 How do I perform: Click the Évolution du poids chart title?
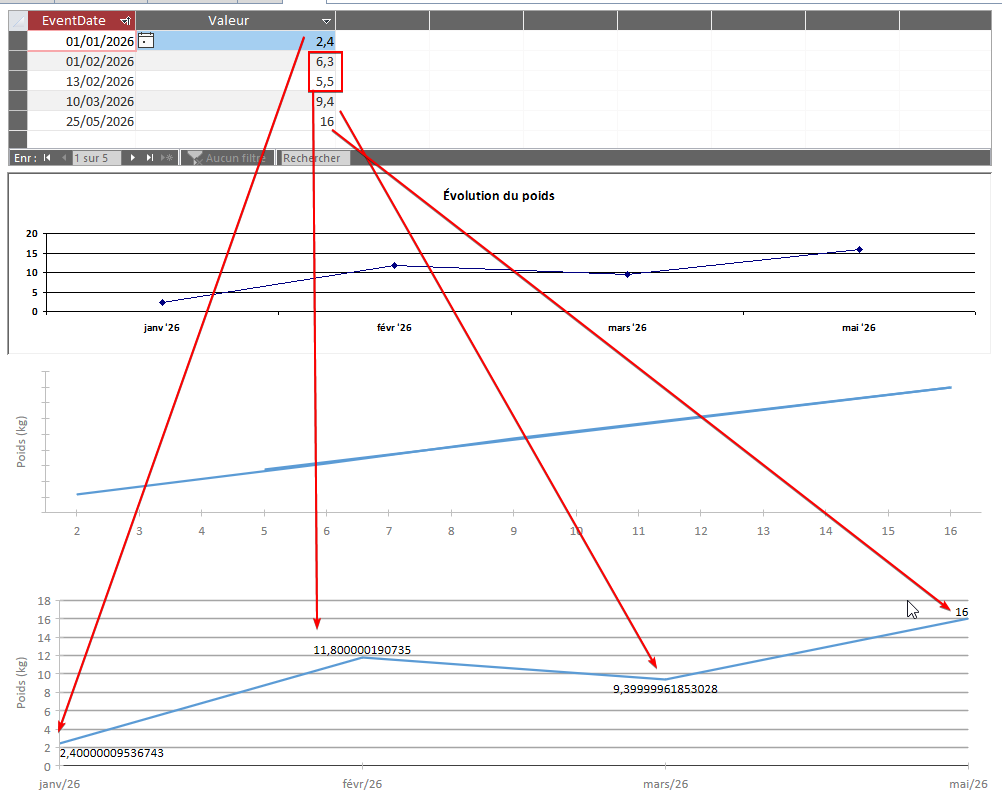[x=498, y=196]
